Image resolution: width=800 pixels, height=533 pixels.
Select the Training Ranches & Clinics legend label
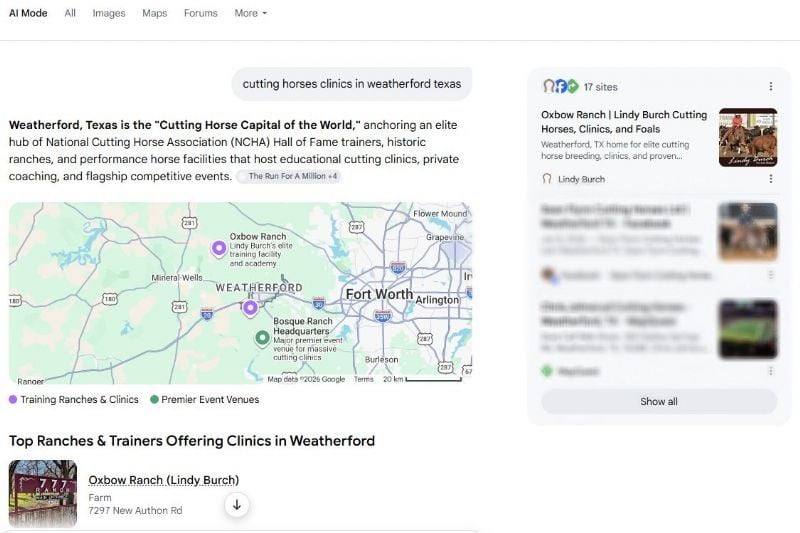pyautogui.click(x=80, y=399)
